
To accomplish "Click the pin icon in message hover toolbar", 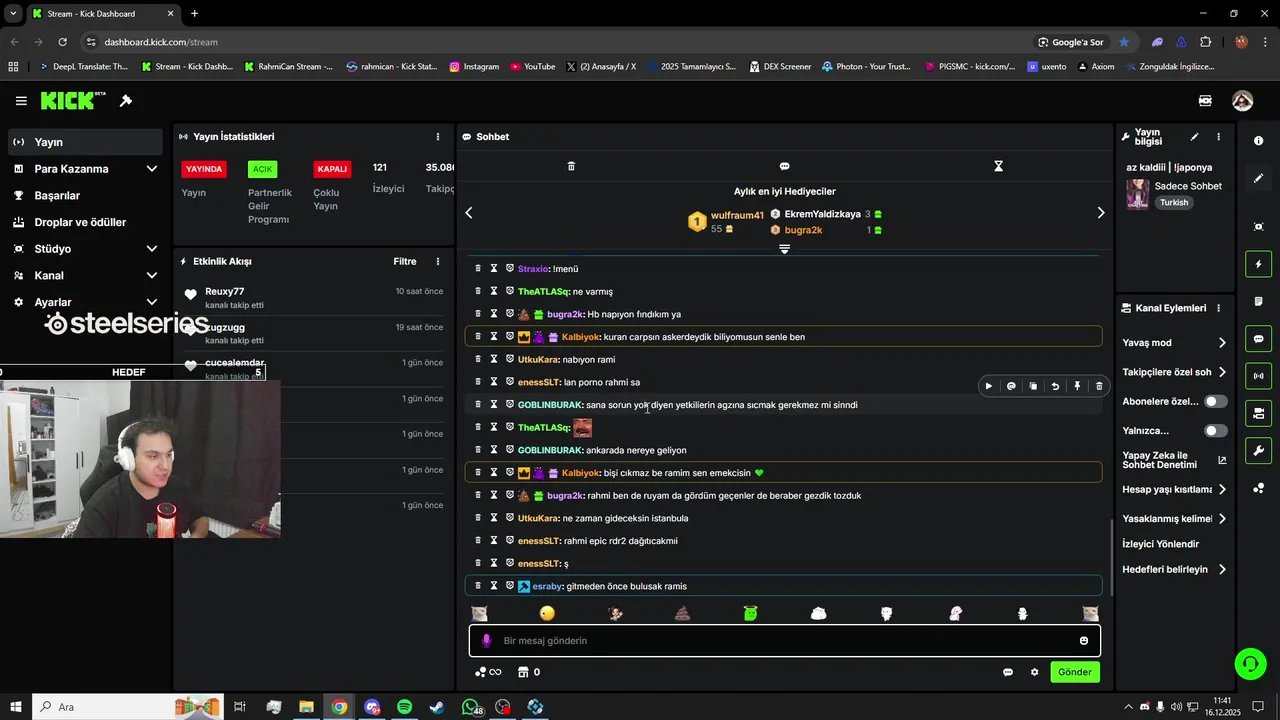I will pyautogui.click(x=1077, y=386).
